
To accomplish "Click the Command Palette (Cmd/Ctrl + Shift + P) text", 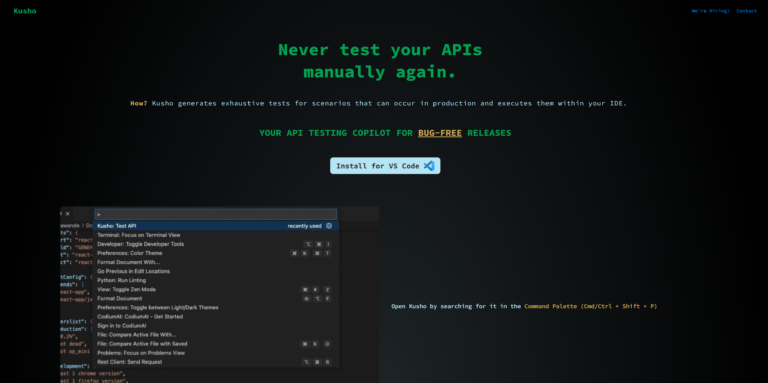I will (x=591, y=306).
